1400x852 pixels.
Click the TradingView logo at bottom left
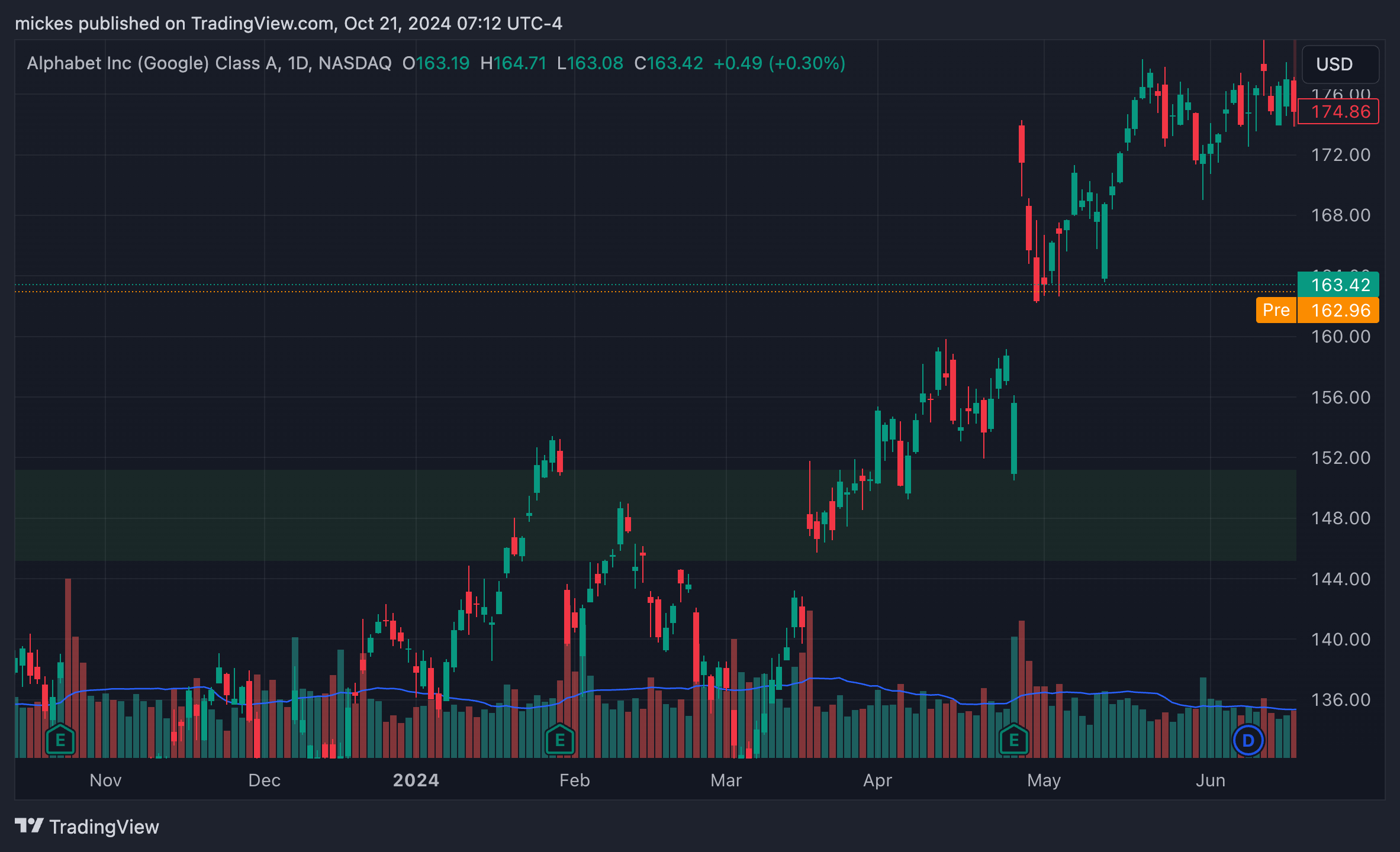click(87, 827)
